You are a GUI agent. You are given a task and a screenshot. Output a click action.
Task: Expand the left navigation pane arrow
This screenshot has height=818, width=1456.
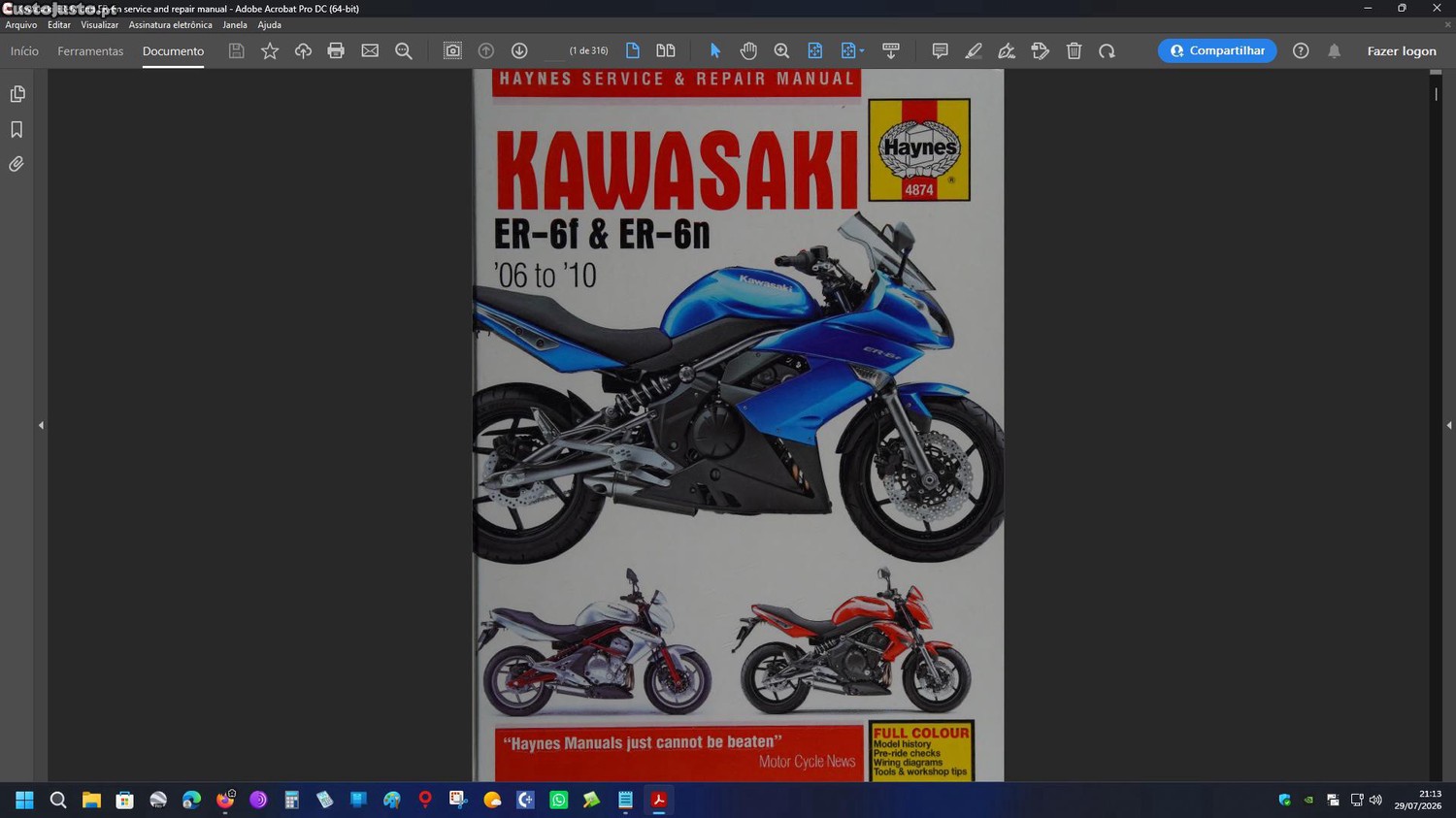pos(41,425)
